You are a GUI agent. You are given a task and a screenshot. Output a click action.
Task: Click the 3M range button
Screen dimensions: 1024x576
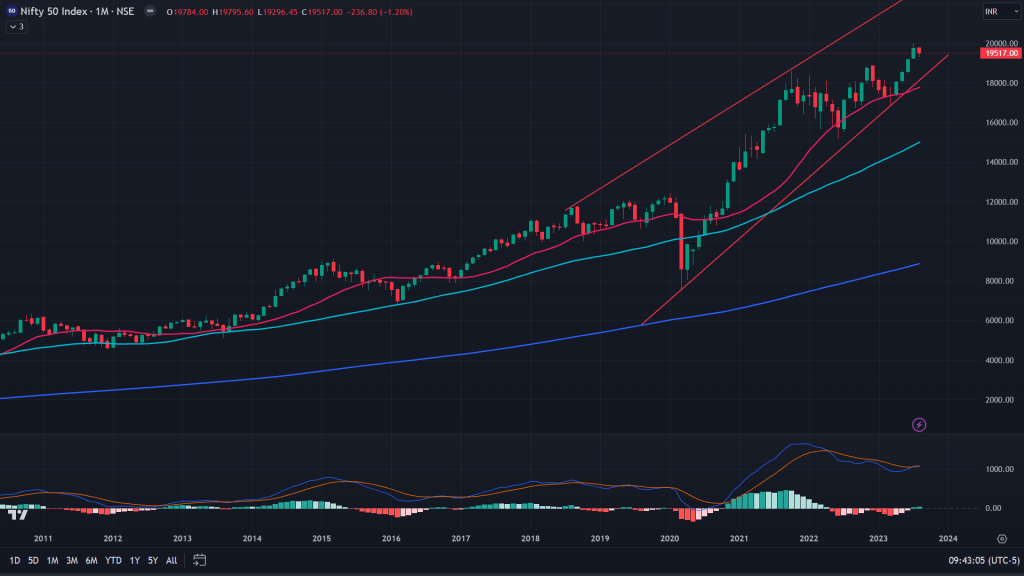click(x=72, y=560)
